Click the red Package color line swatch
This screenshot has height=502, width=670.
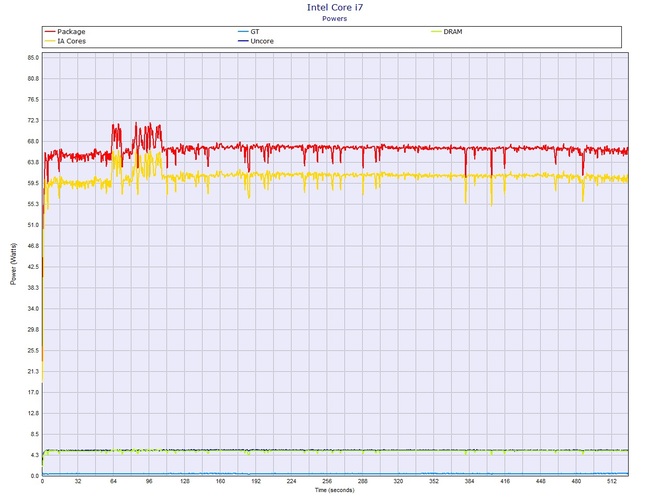pyautogui.click(x=50, y=32)
